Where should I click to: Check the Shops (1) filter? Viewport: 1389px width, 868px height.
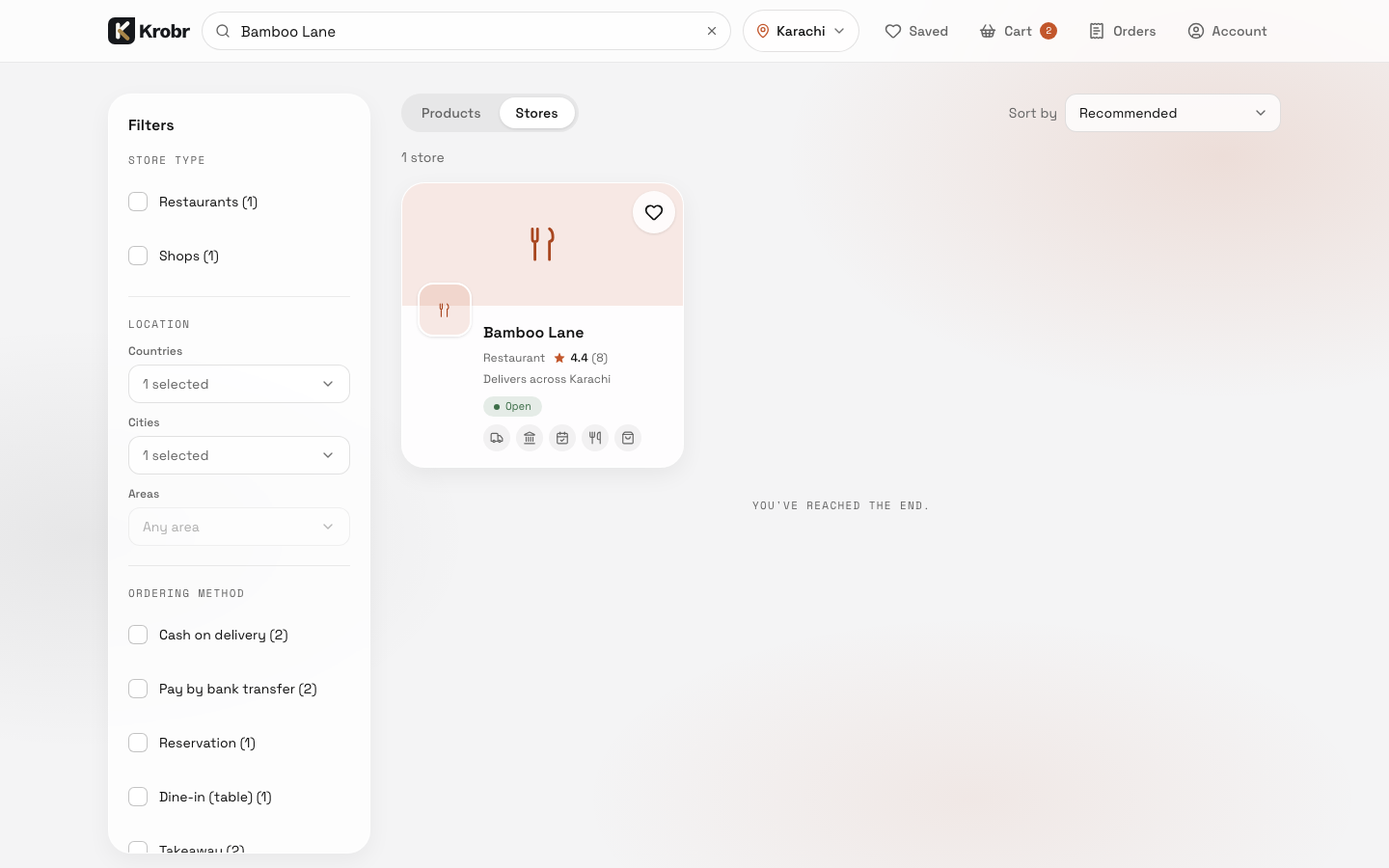point(138,256)
